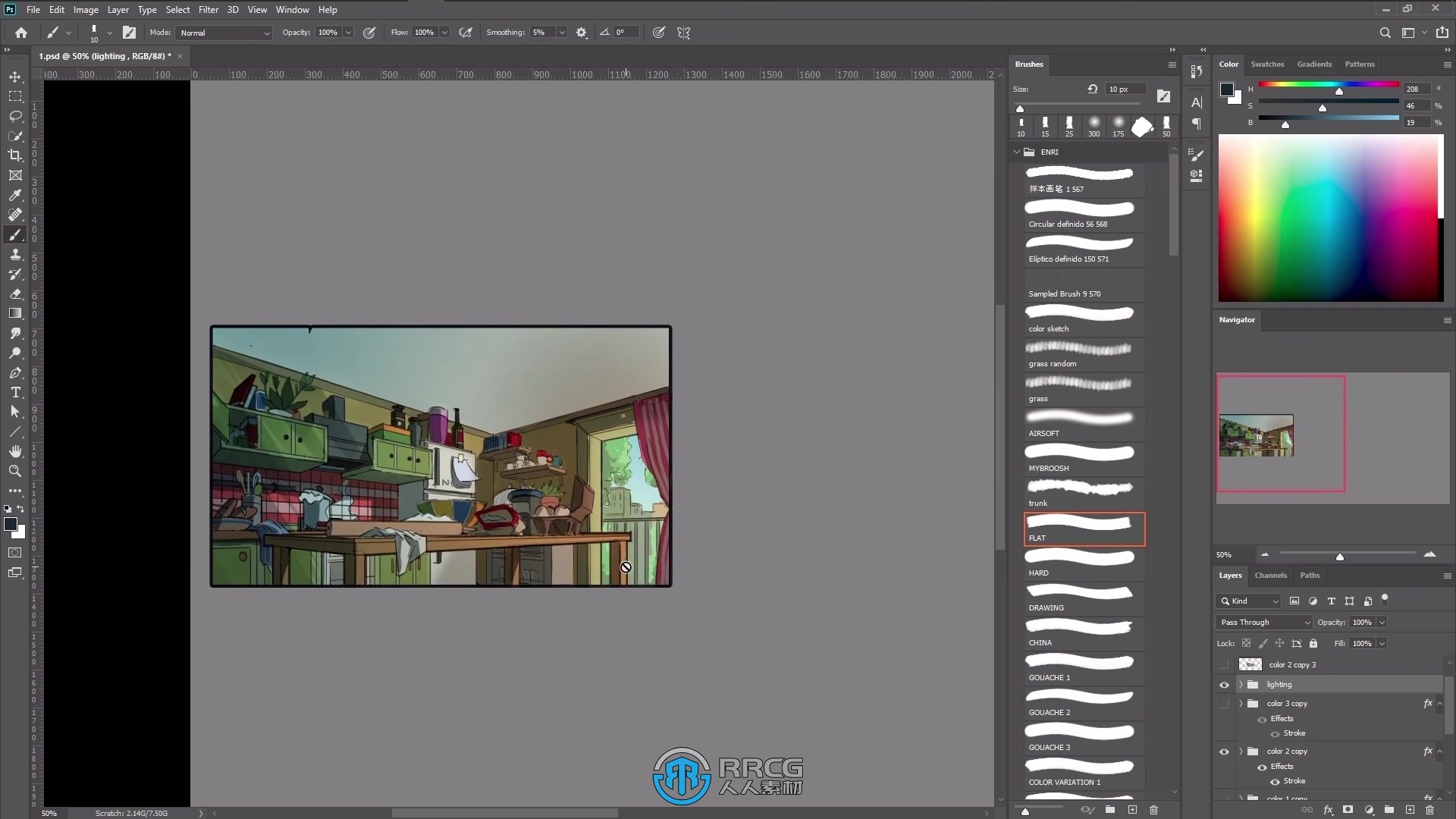Open the Filter menu

(208, 10)
